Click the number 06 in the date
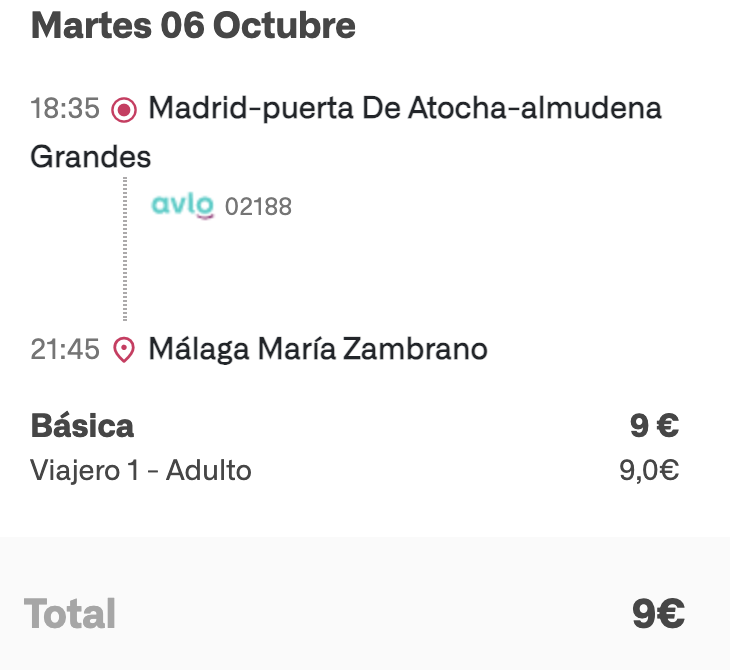This screenshot has height=670, width=730. [181, 26]
